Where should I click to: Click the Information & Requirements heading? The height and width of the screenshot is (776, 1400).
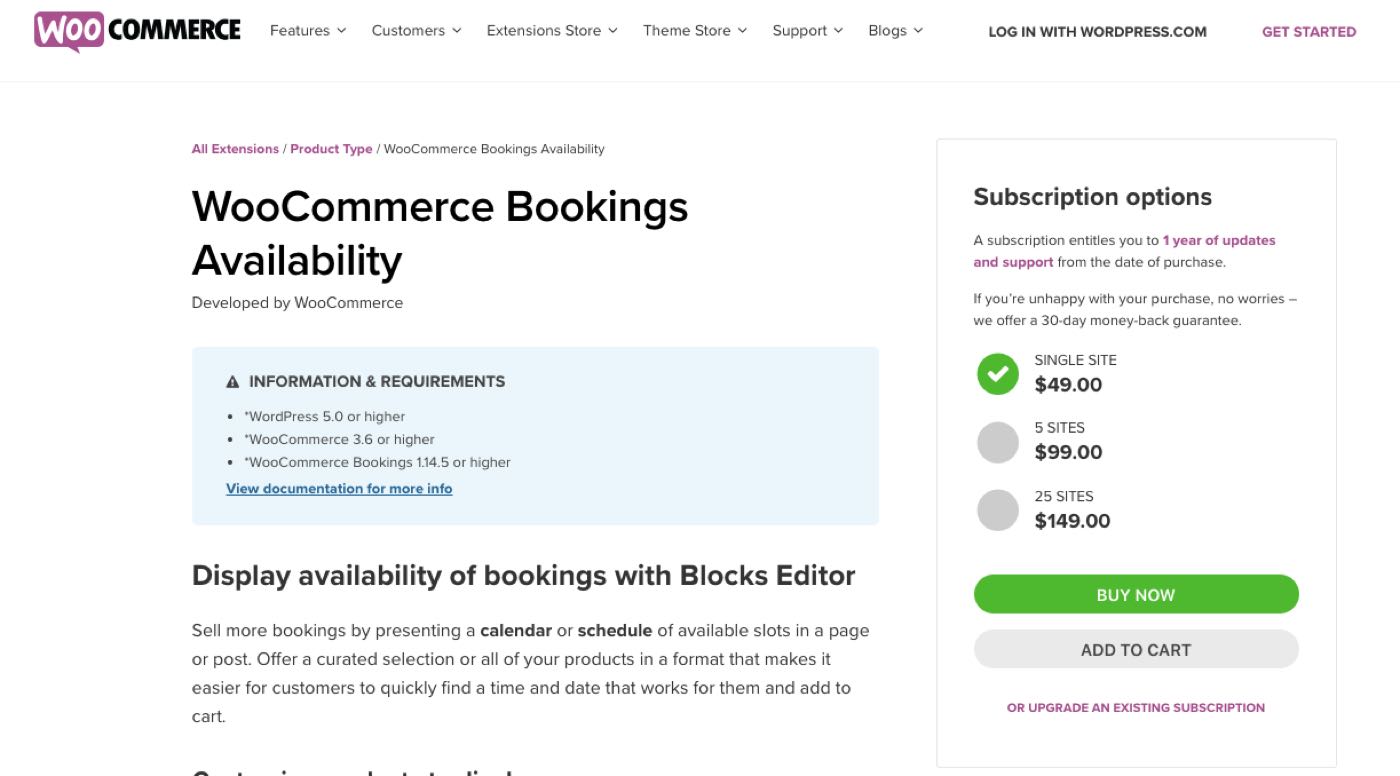click(377, 382)
